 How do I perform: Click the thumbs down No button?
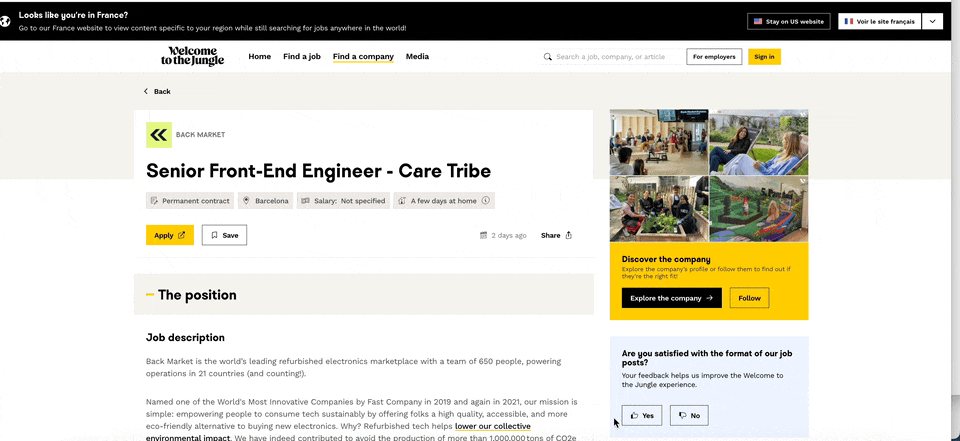[689, 415]
